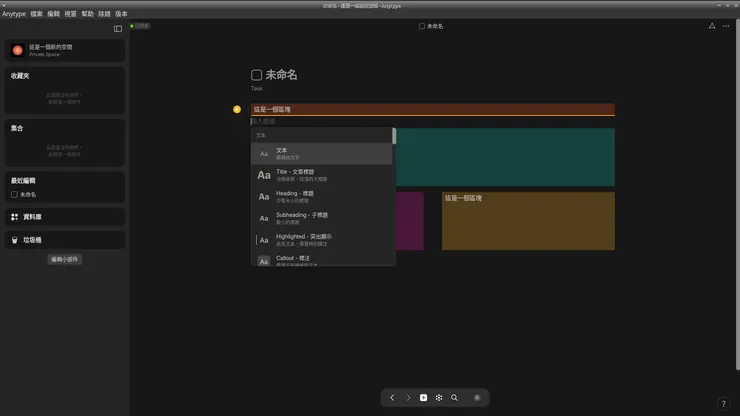
Task: Click the Aa icon for Title style
Action: [x=264, y=175]
